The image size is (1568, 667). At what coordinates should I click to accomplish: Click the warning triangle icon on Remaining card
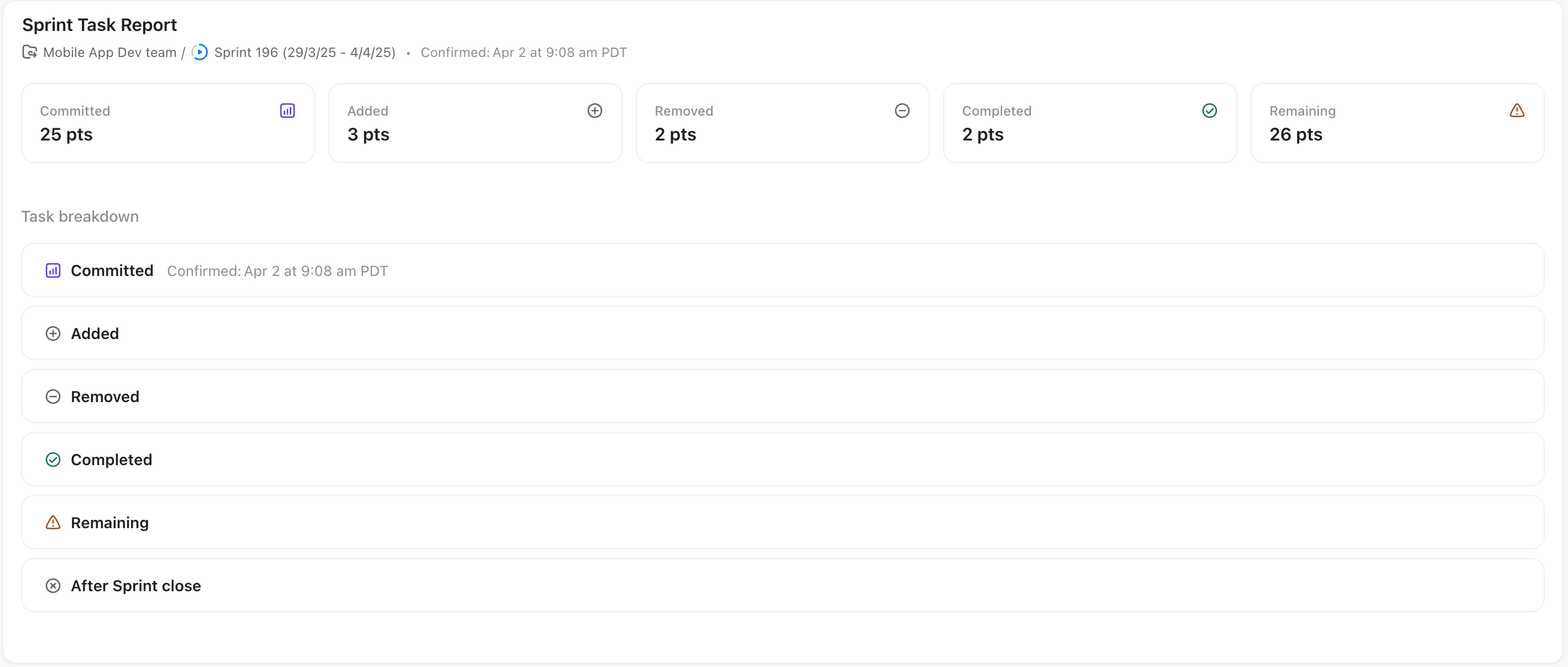point(1517,111)
